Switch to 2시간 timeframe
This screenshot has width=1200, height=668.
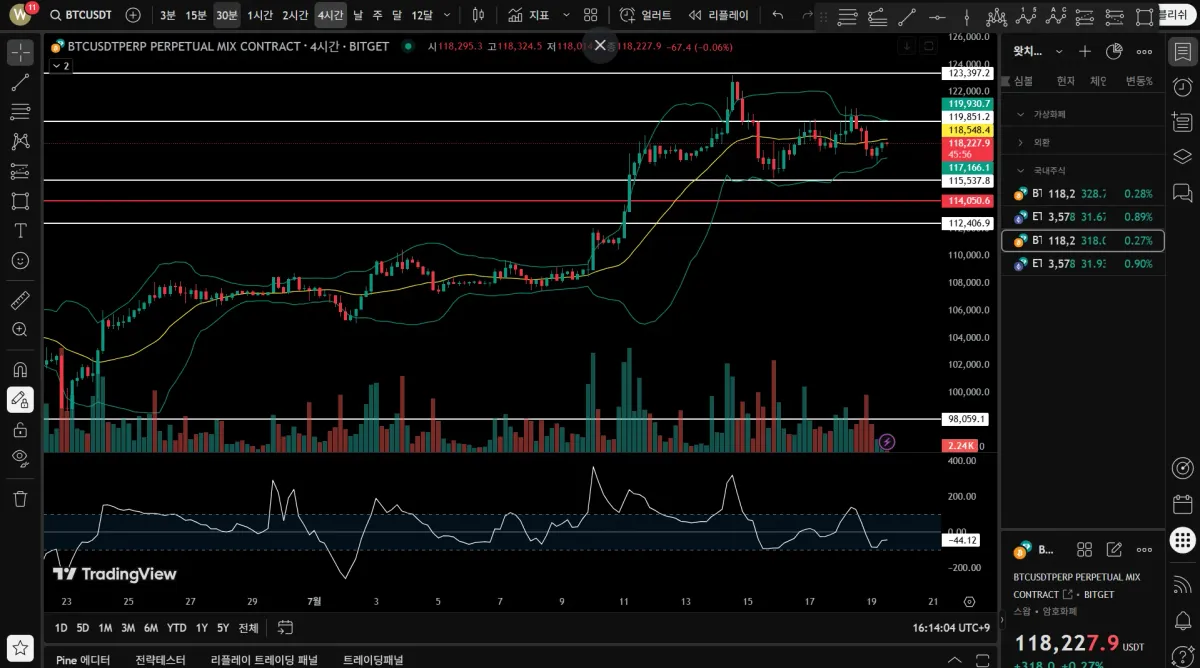click(x=295, y=15)
